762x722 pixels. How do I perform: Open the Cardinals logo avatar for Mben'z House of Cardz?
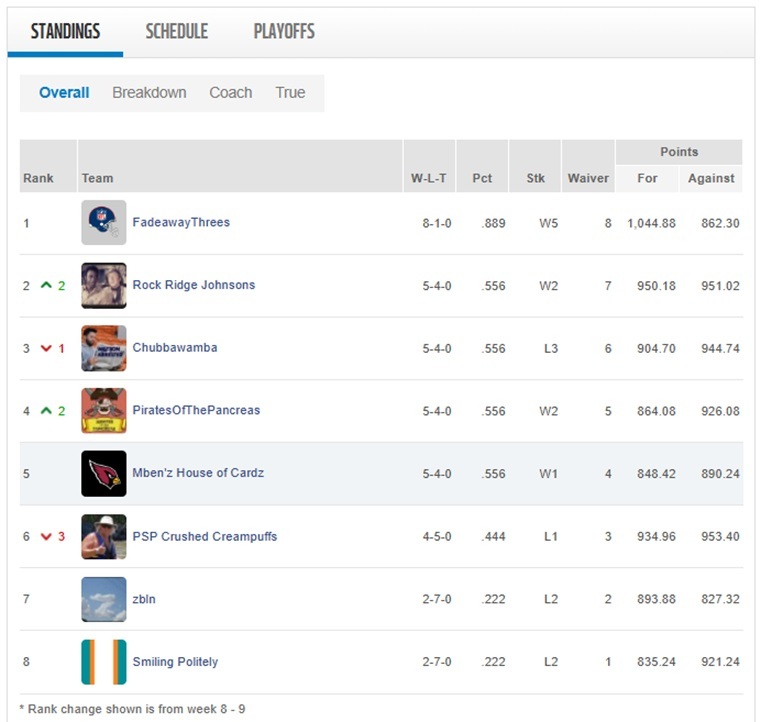(x=104, y=474)
